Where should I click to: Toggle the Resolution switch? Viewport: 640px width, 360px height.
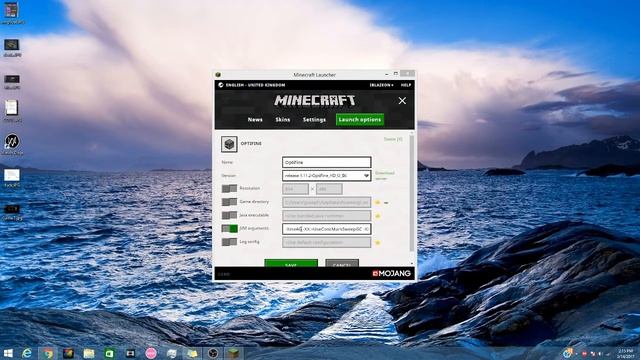229,188
